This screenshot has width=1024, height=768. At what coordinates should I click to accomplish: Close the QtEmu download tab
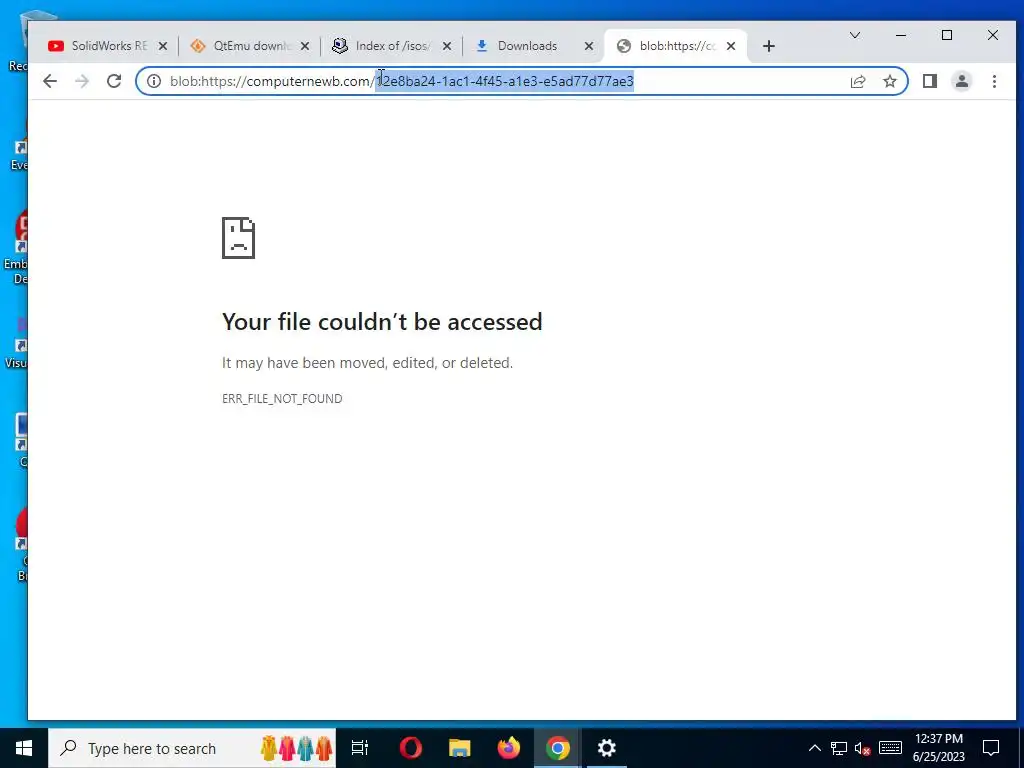305,46
